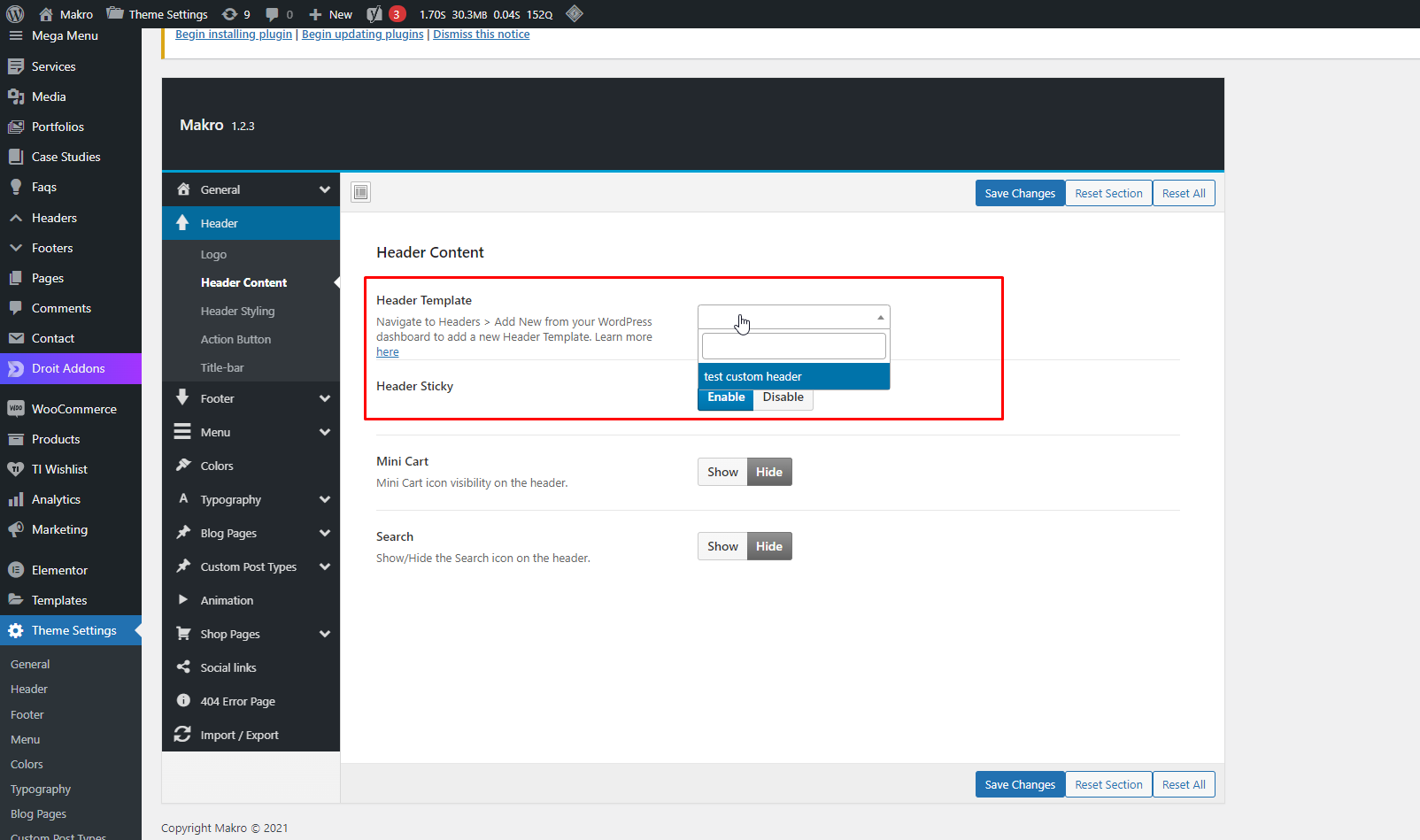
Task: Expand the Custom Post Types chevron
Action: pos(325,566)
